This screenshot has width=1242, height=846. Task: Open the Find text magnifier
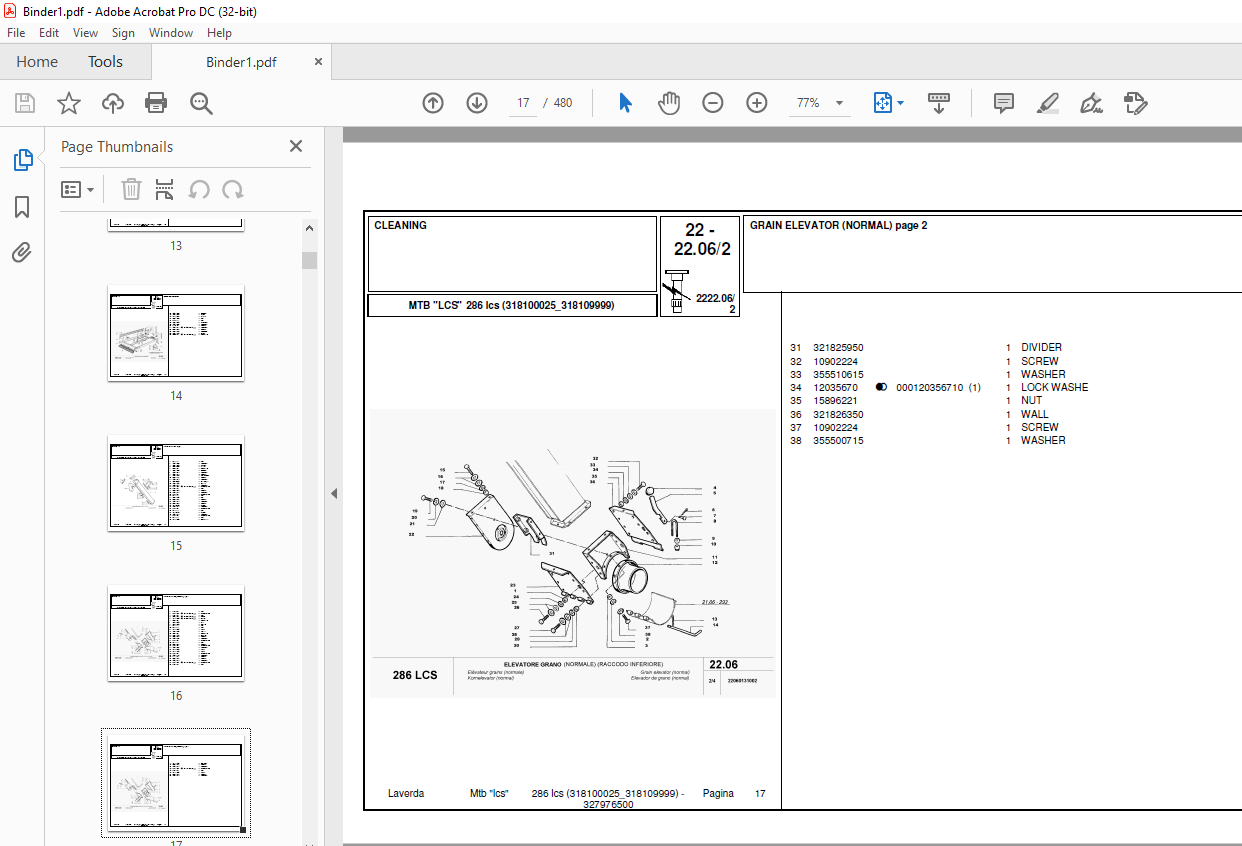(x=201, y=103)
